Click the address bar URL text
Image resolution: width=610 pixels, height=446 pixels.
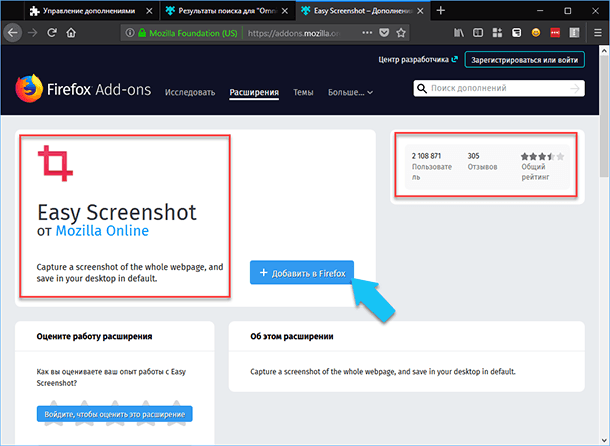click(x=294, y=33)
